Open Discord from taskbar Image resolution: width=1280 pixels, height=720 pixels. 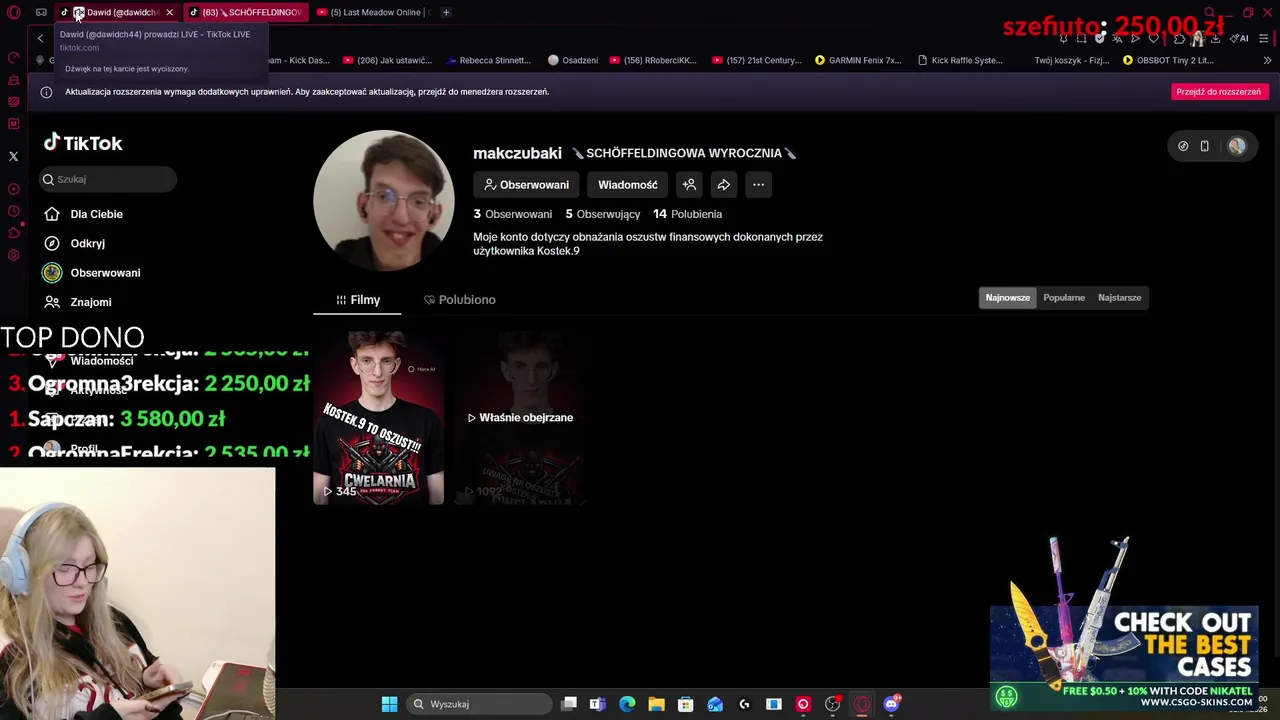[x=891, y=704]
